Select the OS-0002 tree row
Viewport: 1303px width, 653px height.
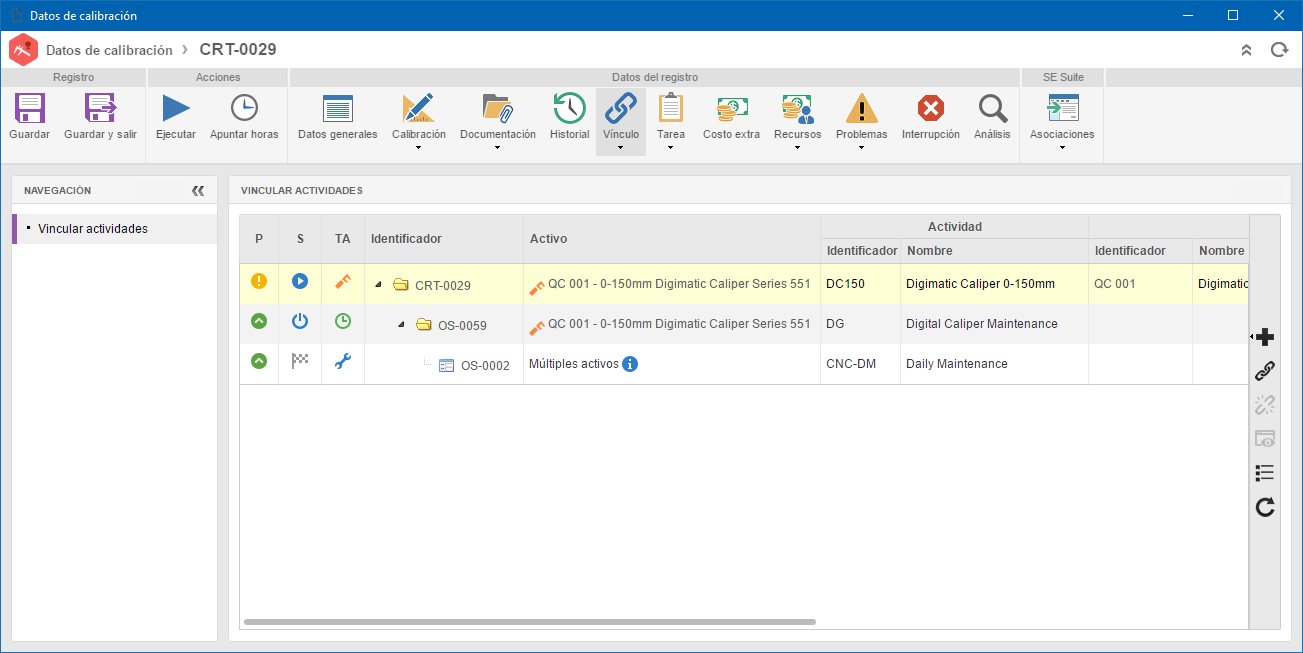click(744, 364)
